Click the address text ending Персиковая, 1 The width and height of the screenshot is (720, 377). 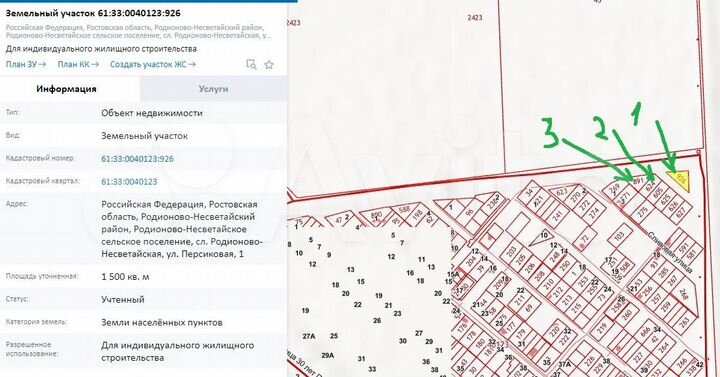click(x=182, y=229)
